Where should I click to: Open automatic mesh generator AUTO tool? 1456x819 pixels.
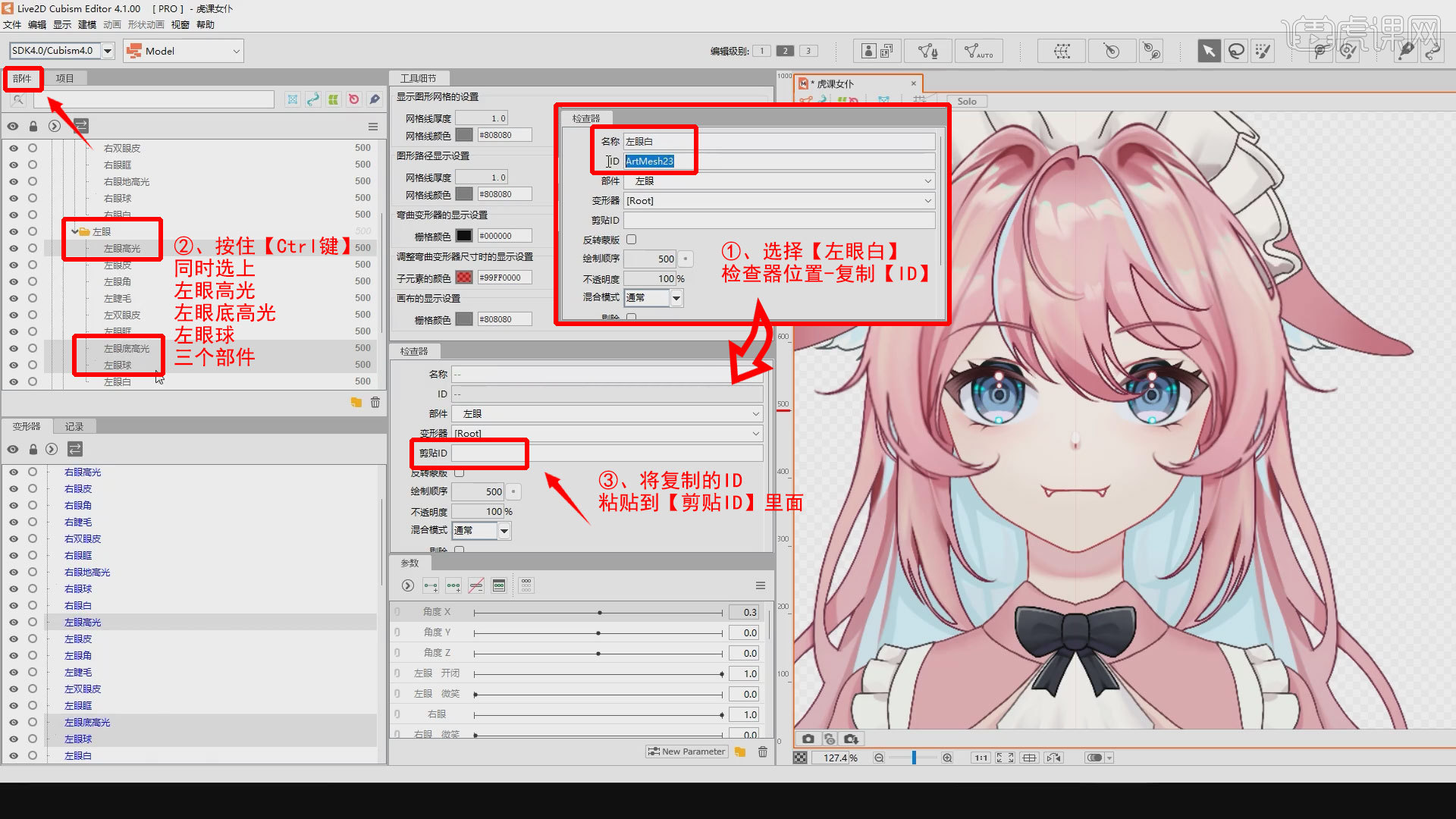pyautogui.click(x=978, y=51)
